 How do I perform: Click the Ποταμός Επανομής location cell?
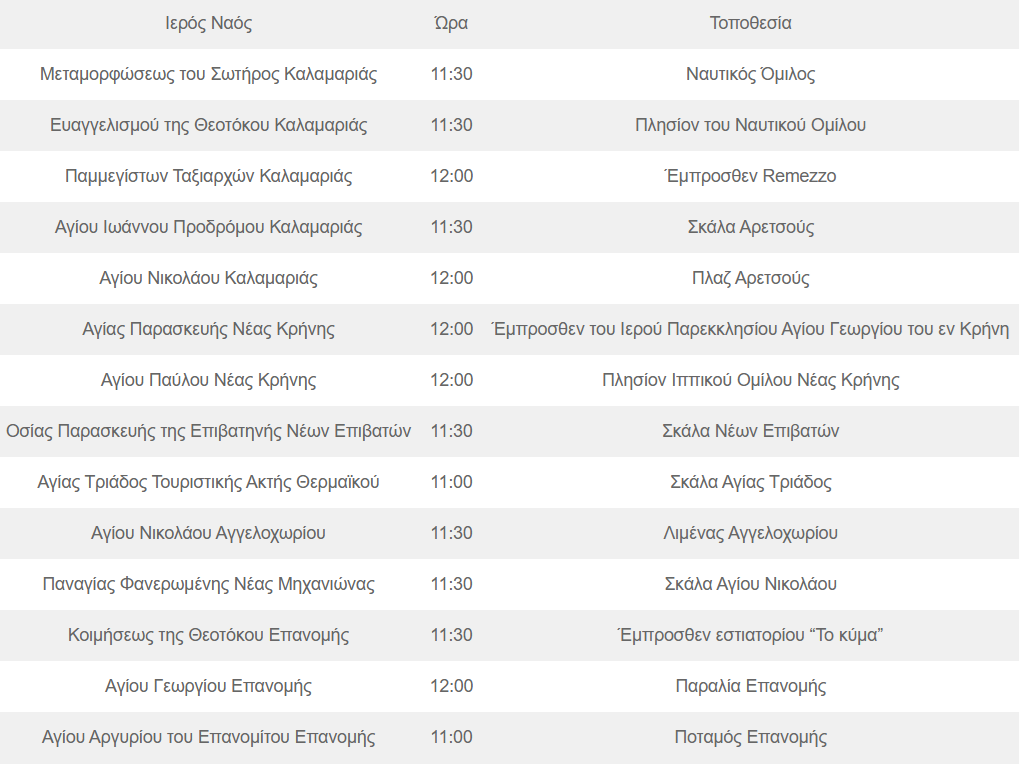[750, 737]
